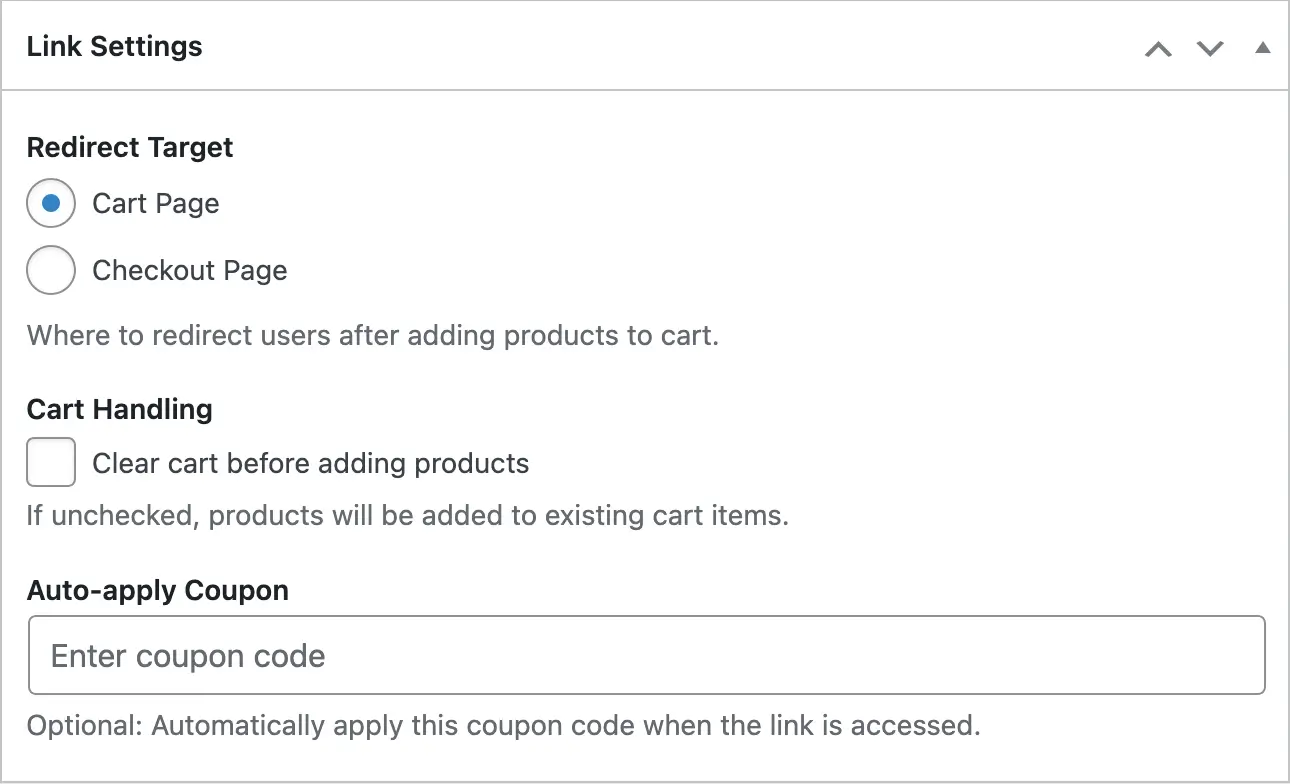
Task: Click the word "Optional:" under the coupon field
Action: [85, 725]
